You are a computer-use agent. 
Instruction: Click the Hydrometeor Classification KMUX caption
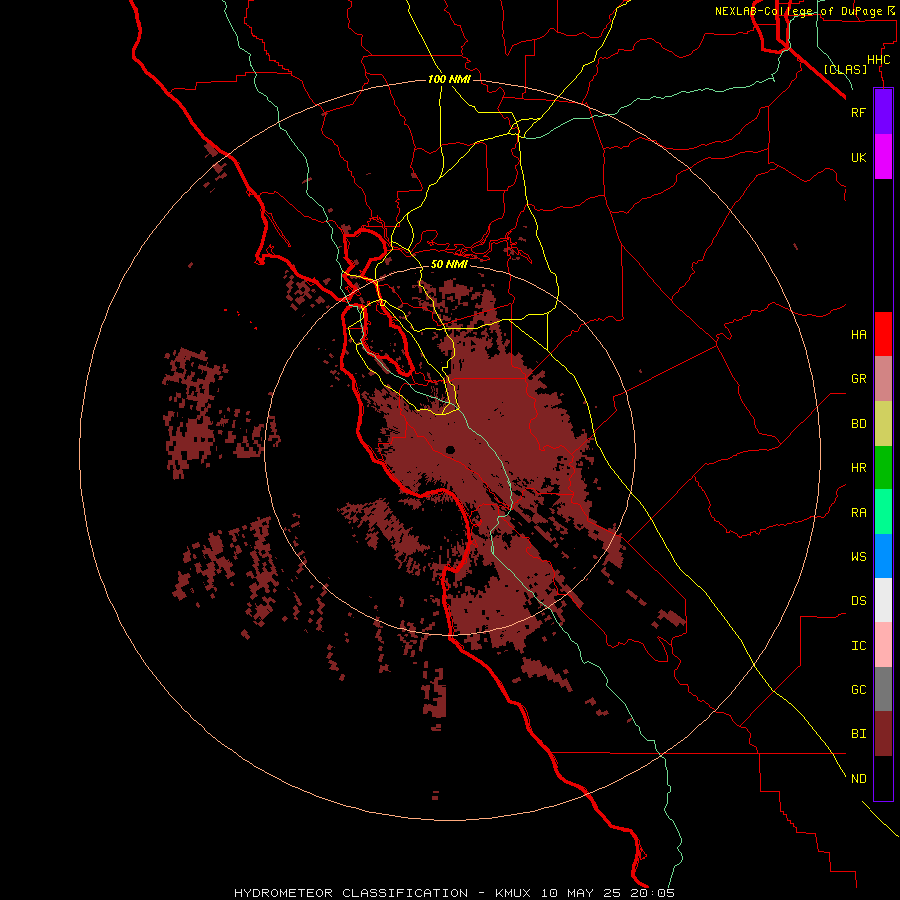(x=454, y=893)
